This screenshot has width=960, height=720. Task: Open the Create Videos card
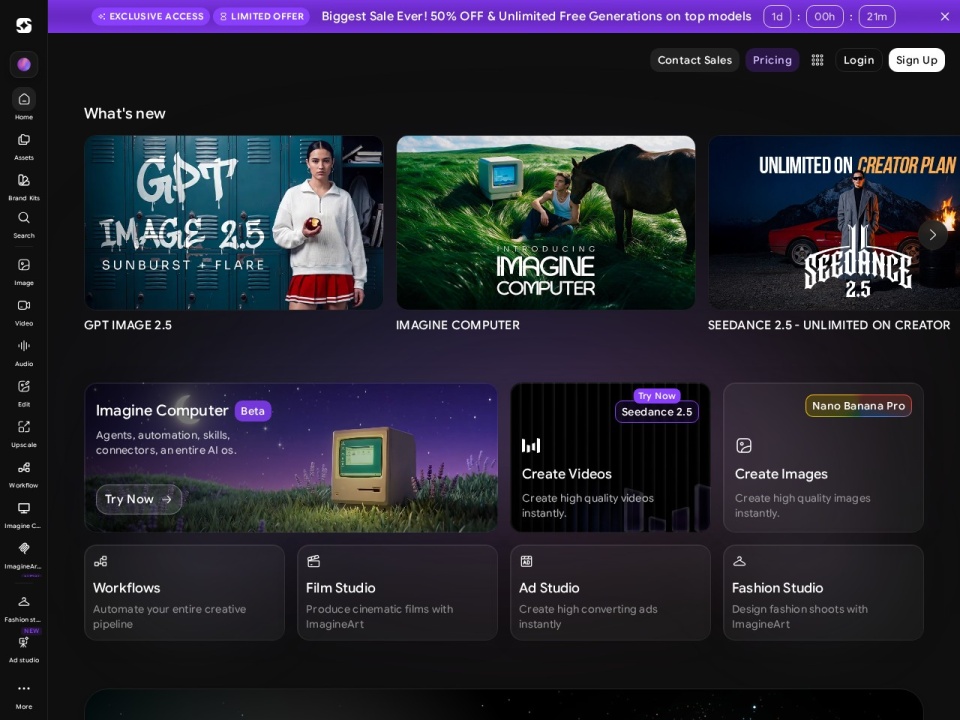610,457
